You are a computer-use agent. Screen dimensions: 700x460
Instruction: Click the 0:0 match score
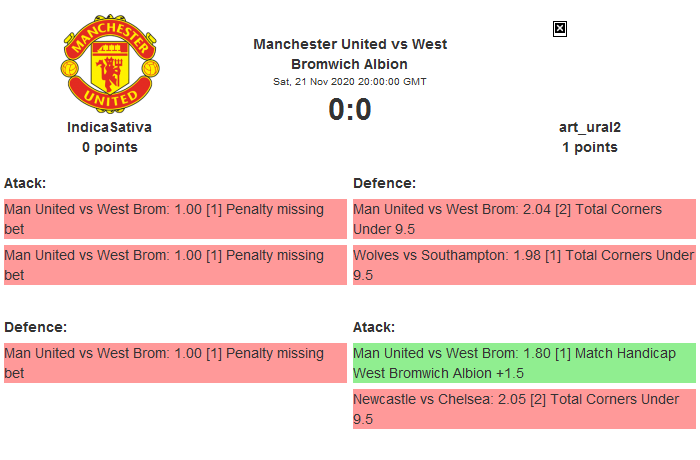tap(350, 110)
